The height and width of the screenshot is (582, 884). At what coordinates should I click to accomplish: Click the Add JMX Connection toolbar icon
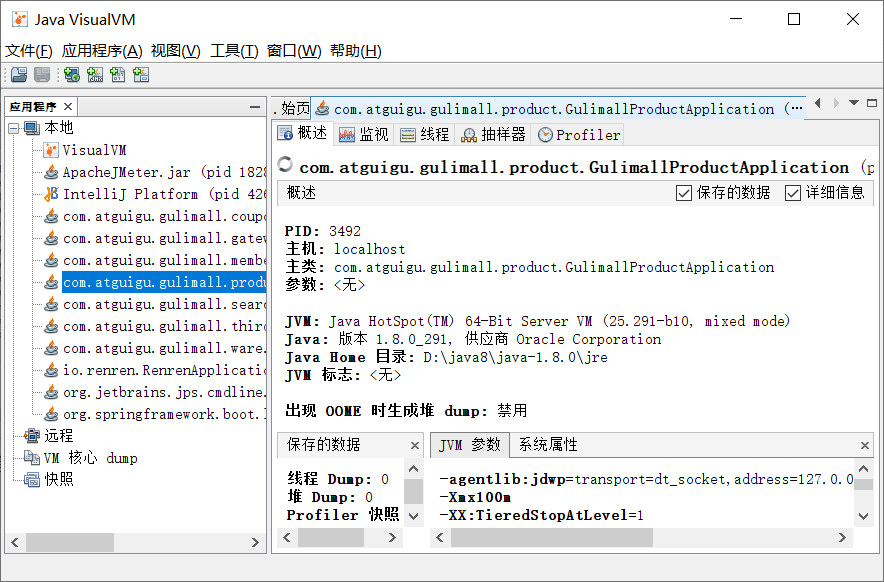pyautogui.click(x=95, y=74)
